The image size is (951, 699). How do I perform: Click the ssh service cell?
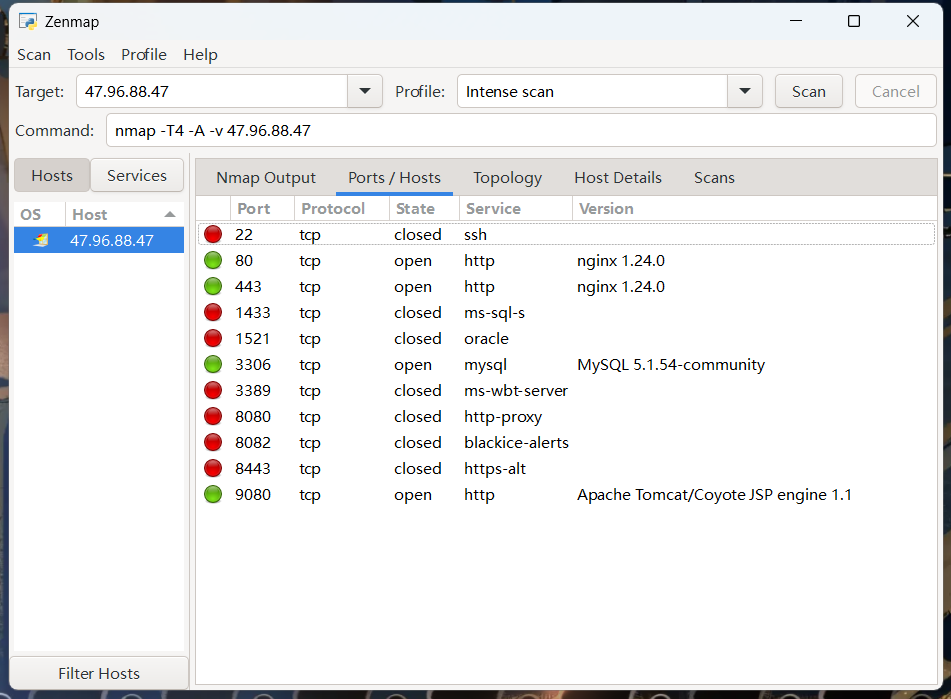tap(476, 235)
